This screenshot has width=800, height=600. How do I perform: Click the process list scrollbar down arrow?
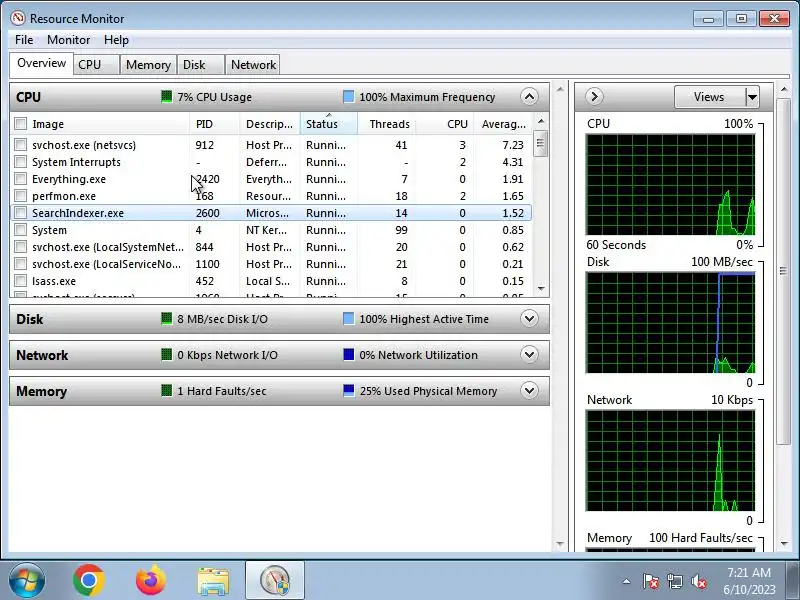click(x=541, y=289)
